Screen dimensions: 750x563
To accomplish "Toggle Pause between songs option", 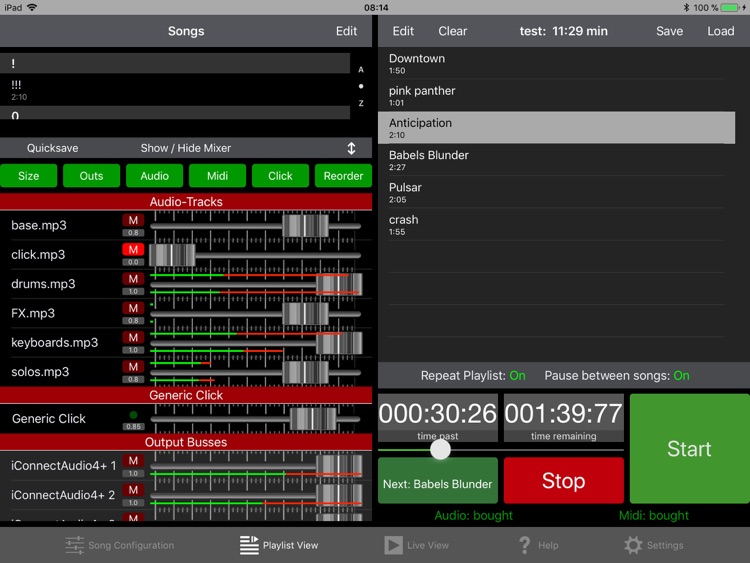I will coord(681,376).
